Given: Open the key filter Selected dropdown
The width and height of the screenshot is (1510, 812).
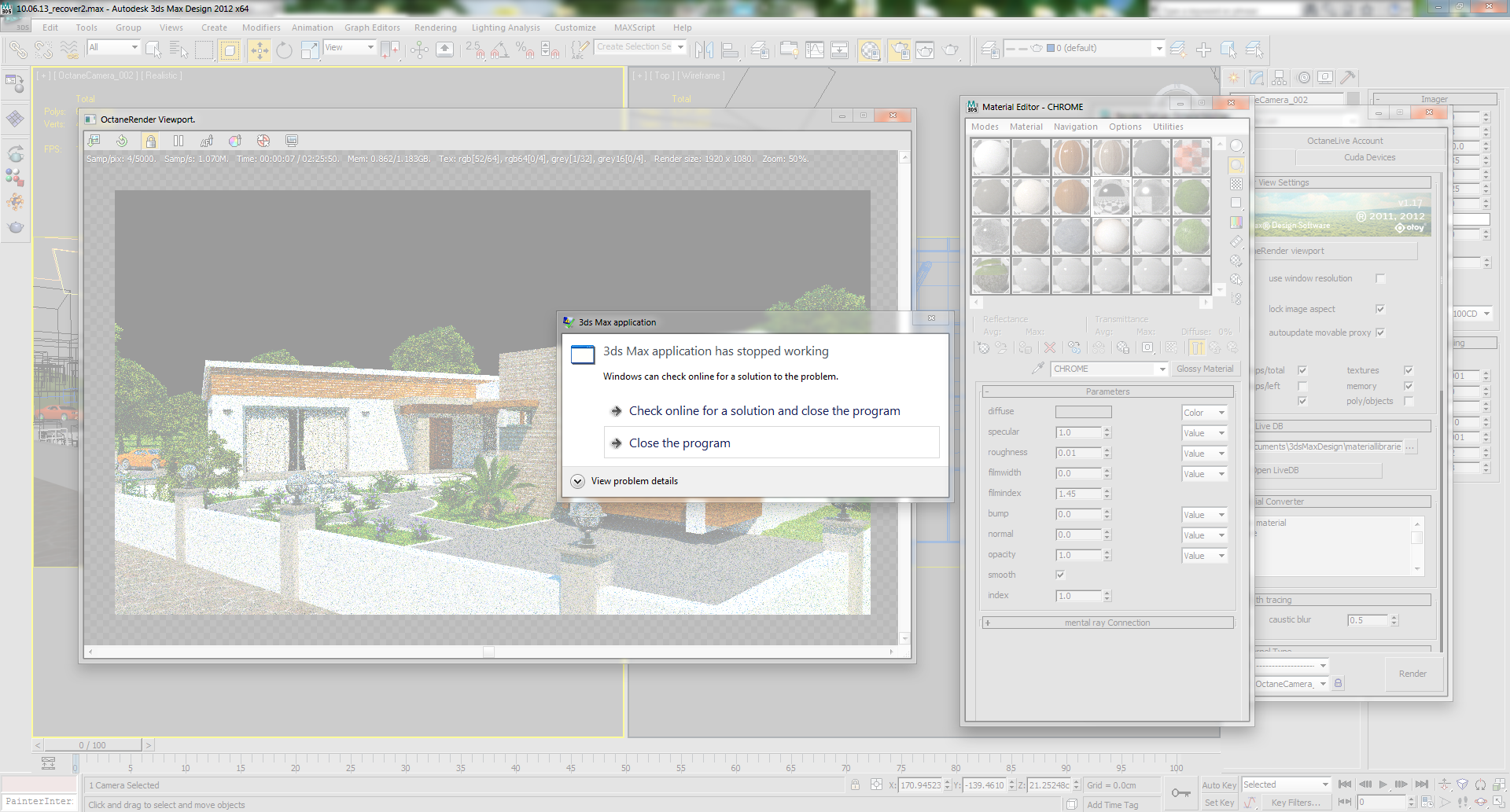Looking at the screenshot, I should coord(1285,784).
